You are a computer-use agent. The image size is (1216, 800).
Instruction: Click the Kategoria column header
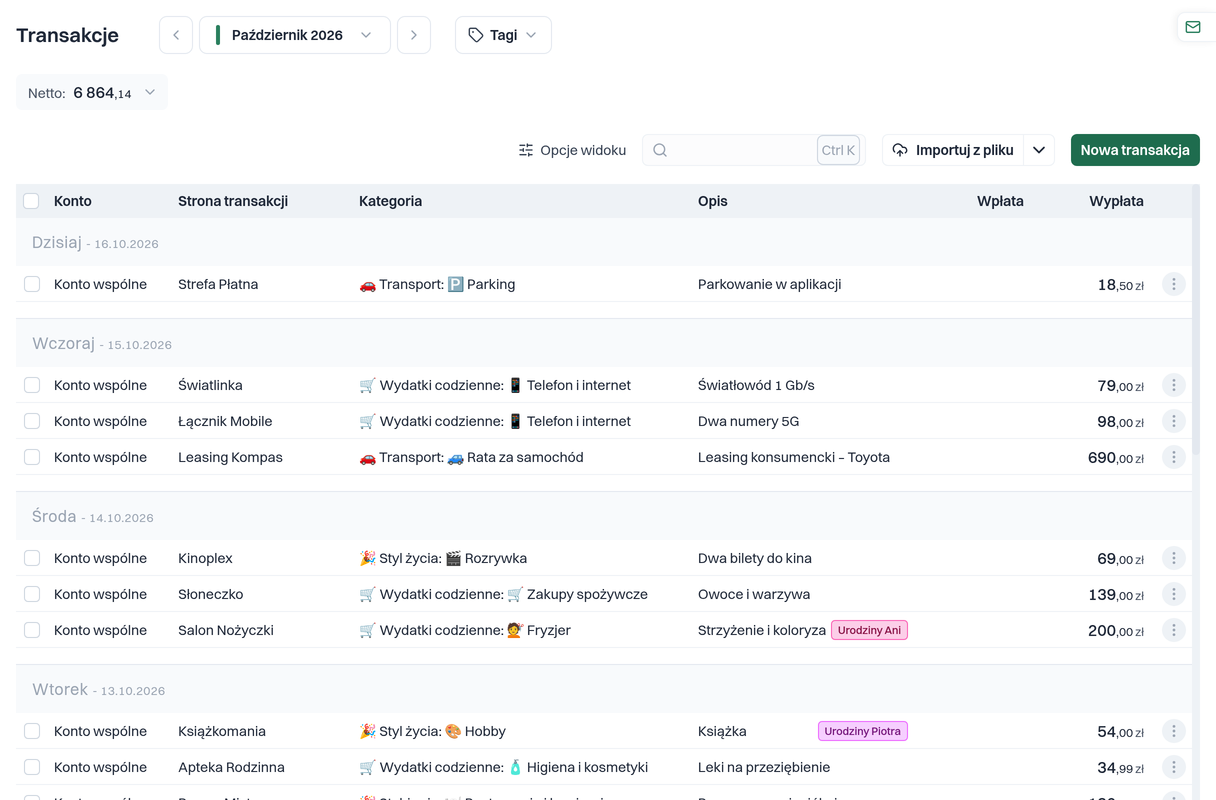pyautogui.click(x=390, y=201)
